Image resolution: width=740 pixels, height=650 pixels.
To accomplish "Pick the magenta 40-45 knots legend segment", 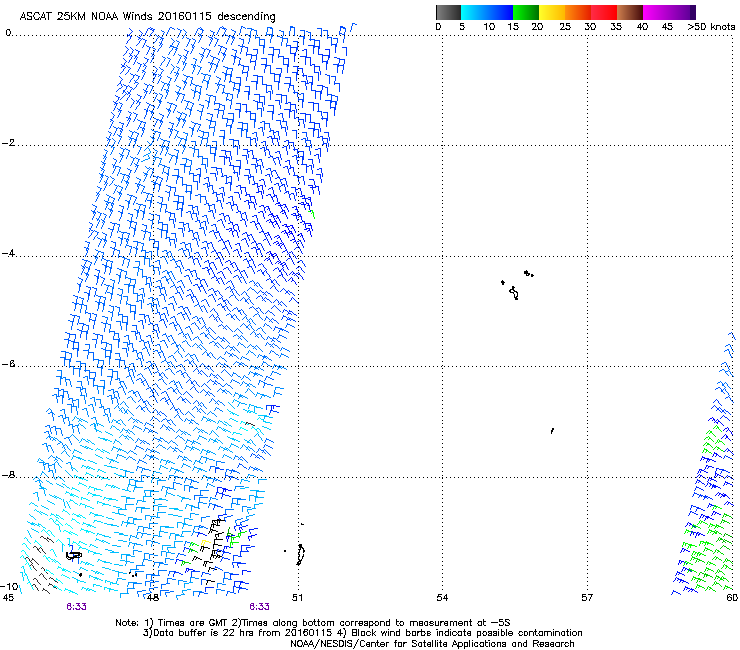I will click(656, 12).
